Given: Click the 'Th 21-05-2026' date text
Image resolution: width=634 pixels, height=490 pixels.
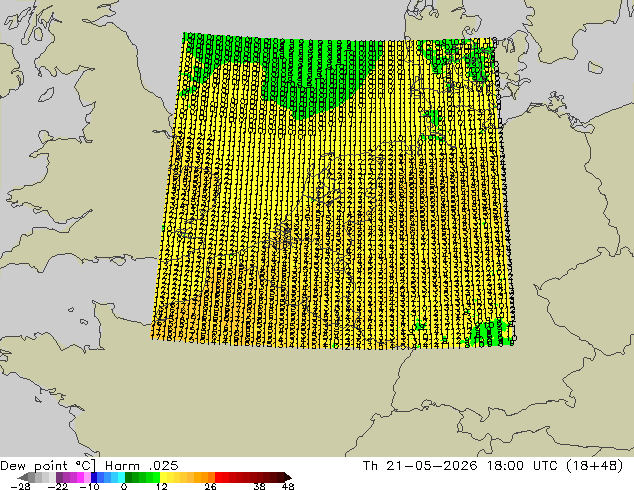Looking at the screenshot, I should (x=420, y=466).
